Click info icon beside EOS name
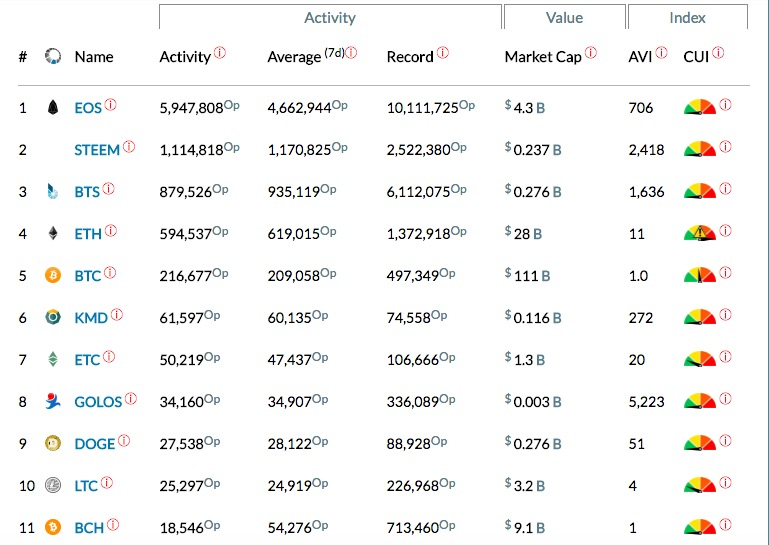 (x=110, y=104)
